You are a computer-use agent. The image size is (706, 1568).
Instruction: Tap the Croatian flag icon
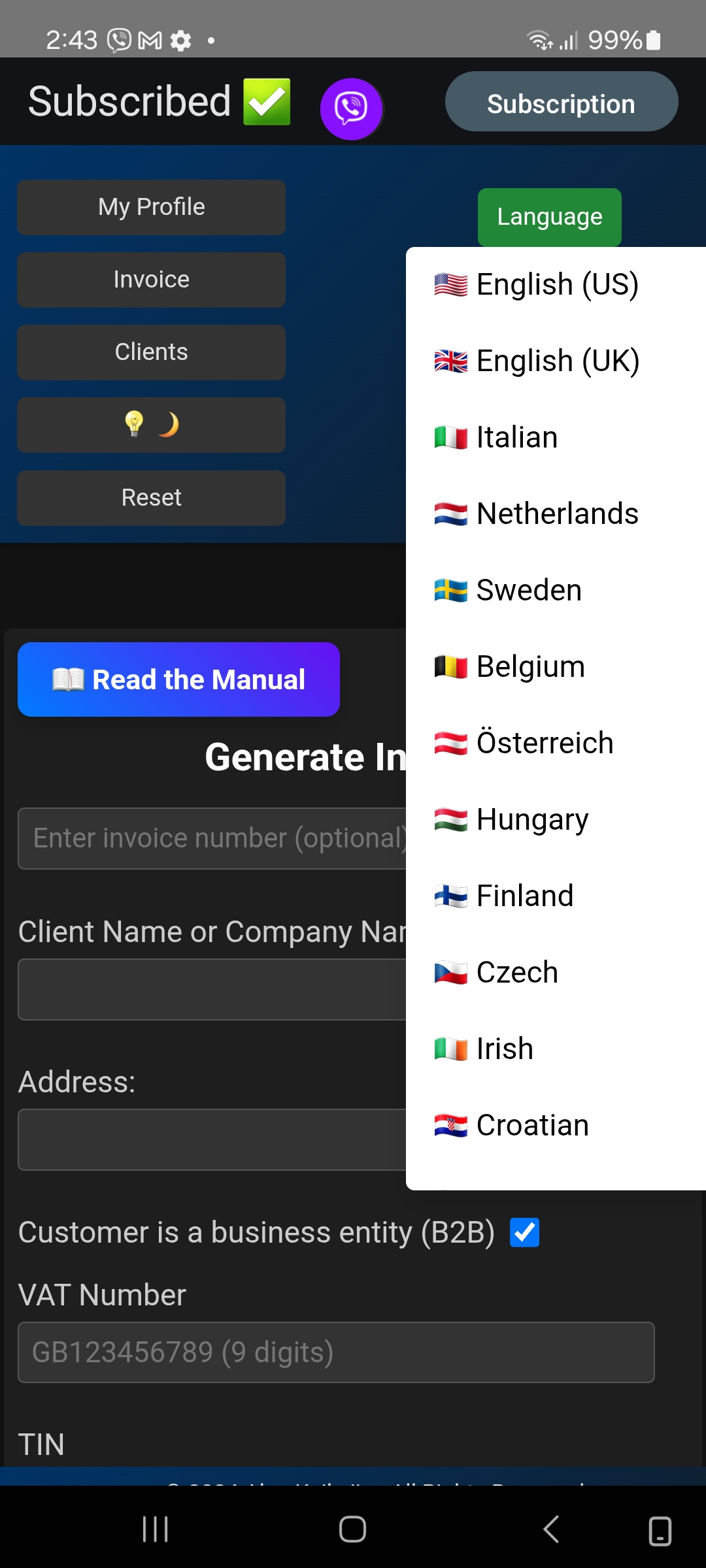pos(450,1126)
